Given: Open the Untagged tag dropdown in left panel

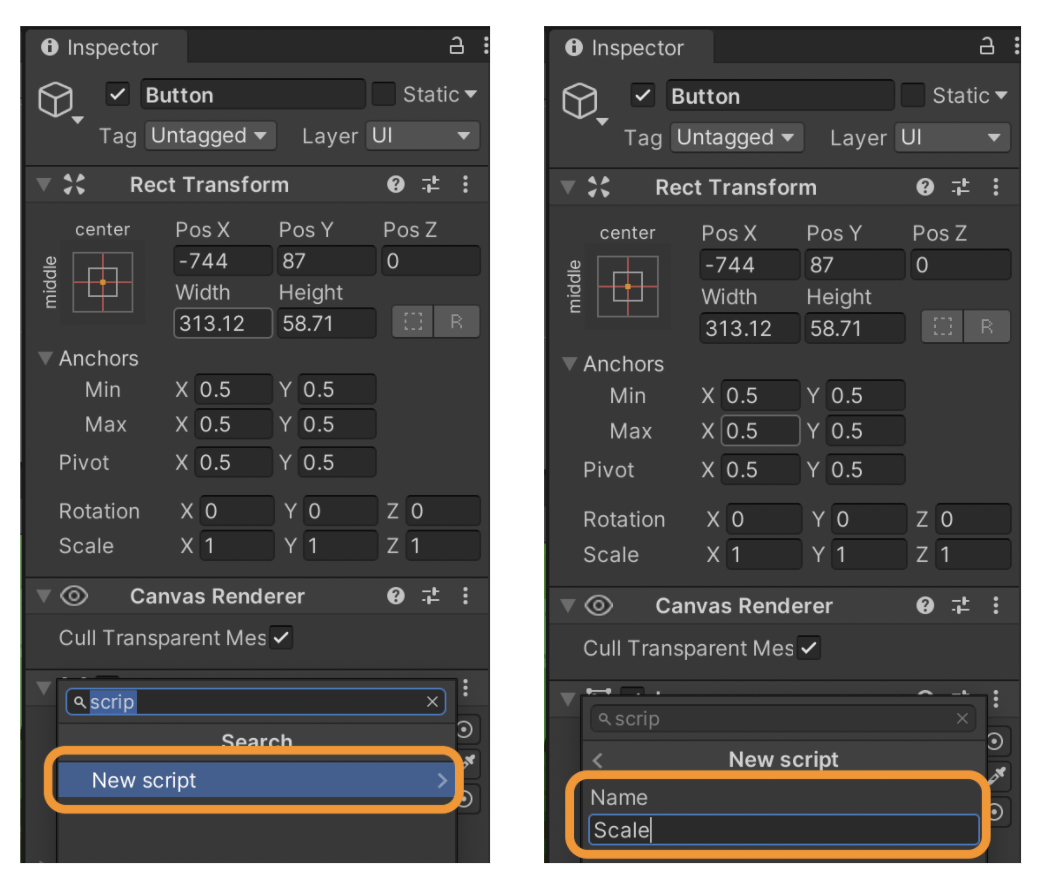Looking at the screenshot, I should [211, 135].
